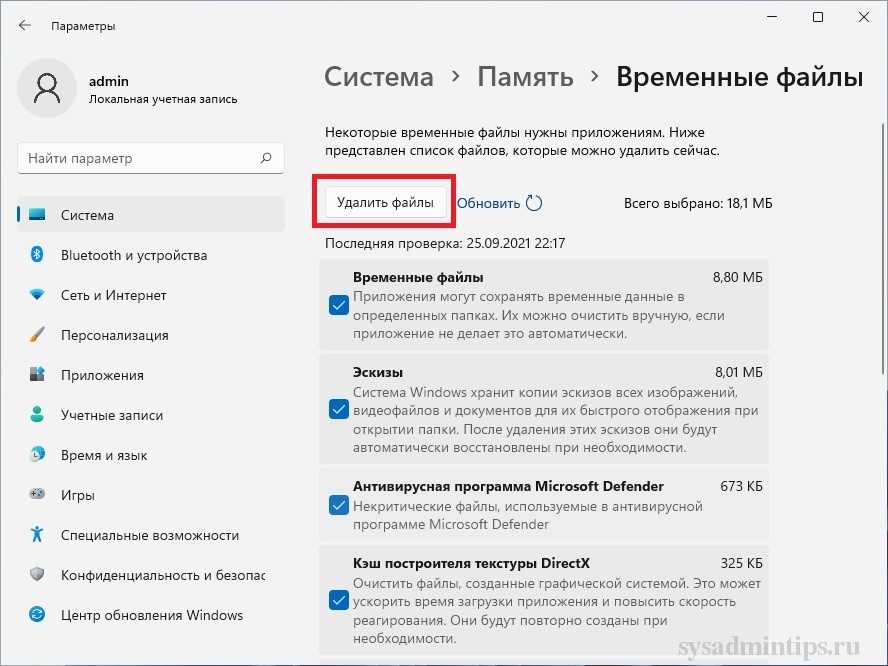Click the refresh icon beside Обновить
Image resolution: width=888 pixels, height=666 pixels.
pyautogui.click(x=534, y=203)
